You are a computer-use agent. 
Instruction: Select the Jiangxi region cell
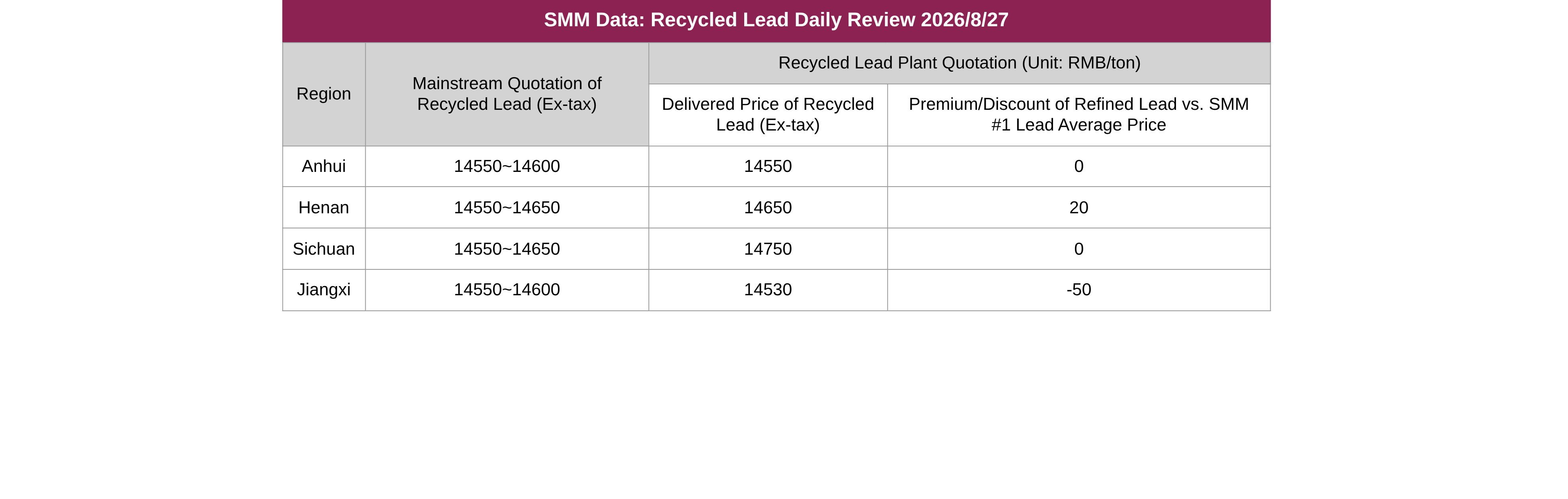(324, 290)
